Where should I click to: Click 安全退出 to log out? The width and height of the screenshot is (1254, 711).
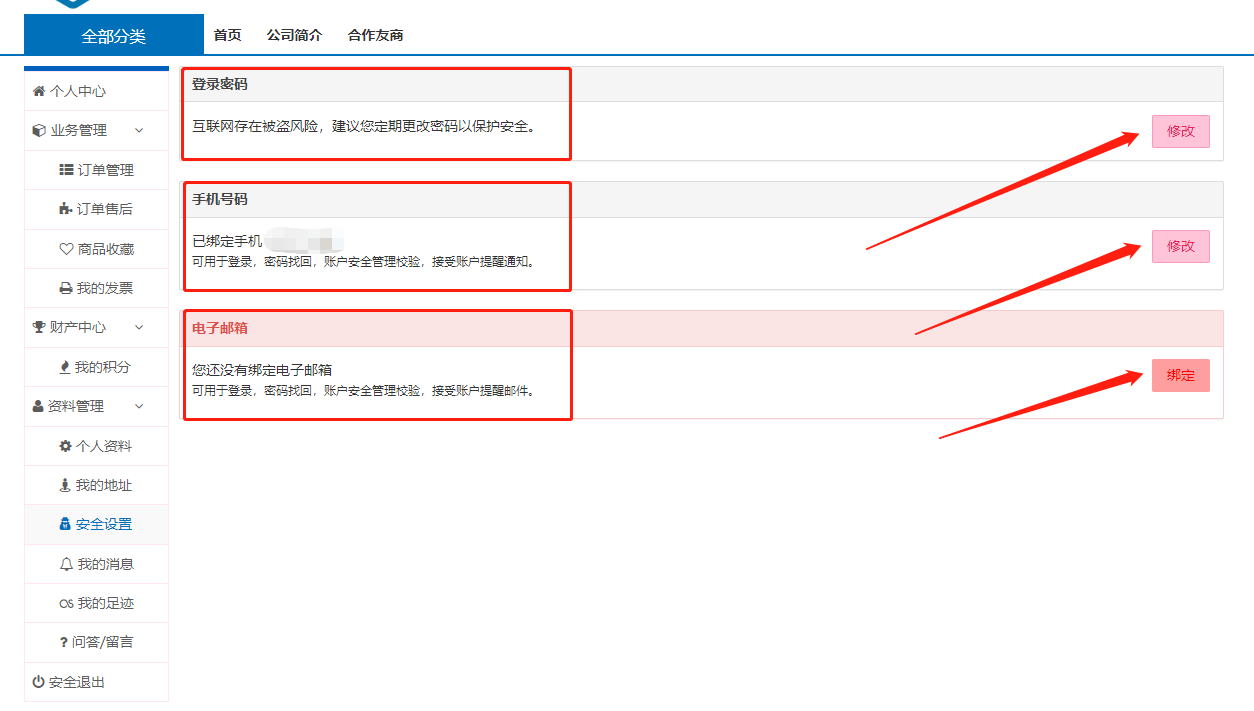click(x=96, y=682)
